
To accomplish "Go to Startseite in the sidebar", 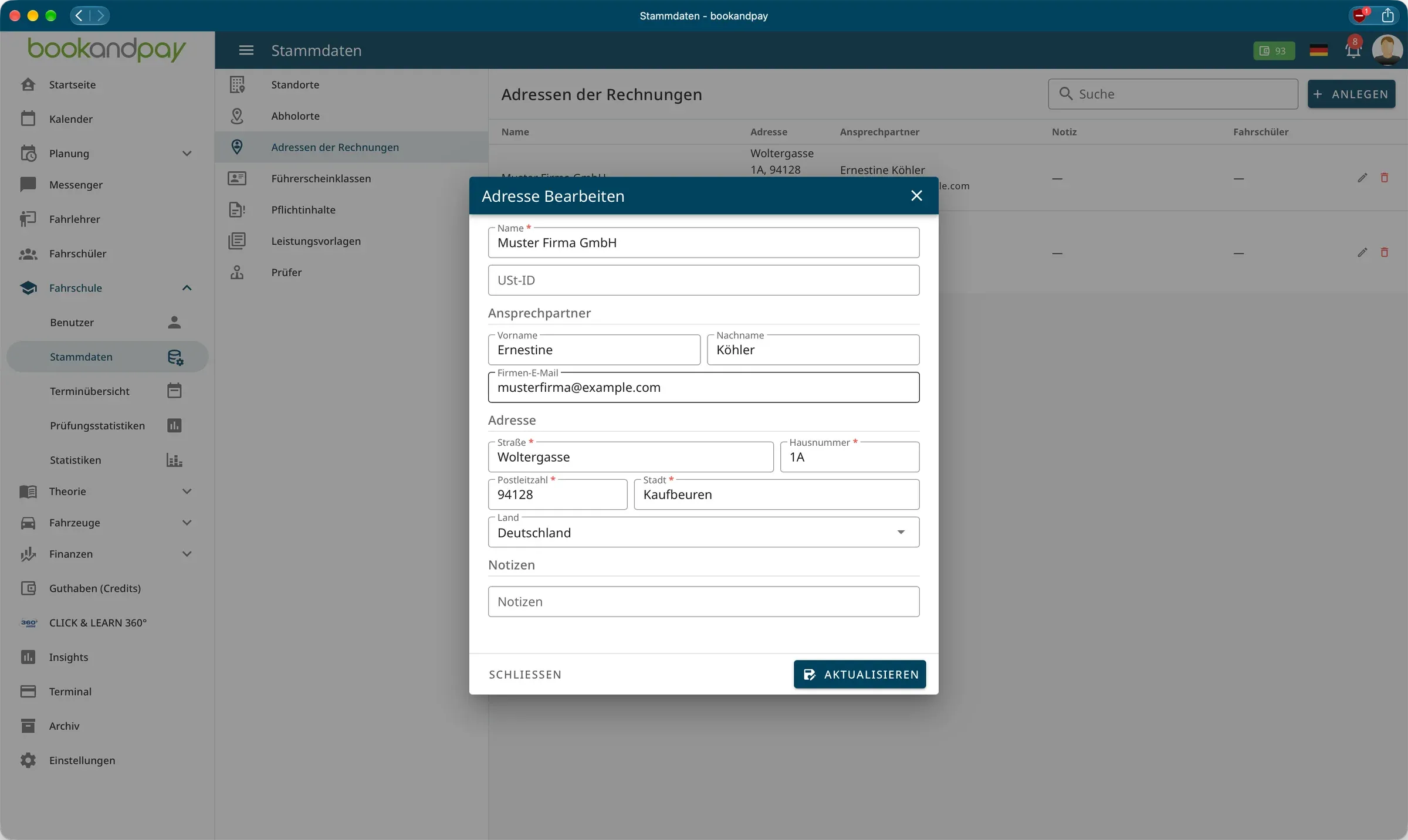I will (107, 84).
